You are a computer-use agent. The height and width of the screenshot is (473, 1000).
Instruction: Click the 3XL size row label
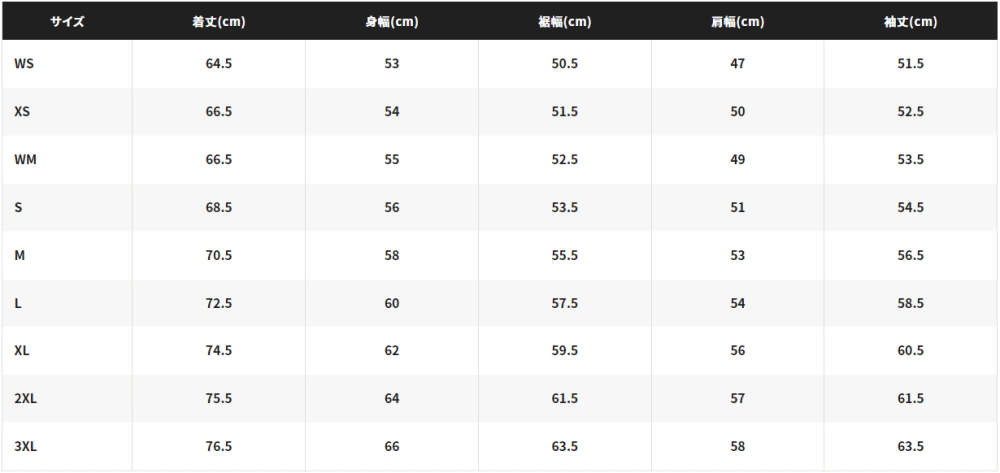pyautogui.click(x=26, y=446)
